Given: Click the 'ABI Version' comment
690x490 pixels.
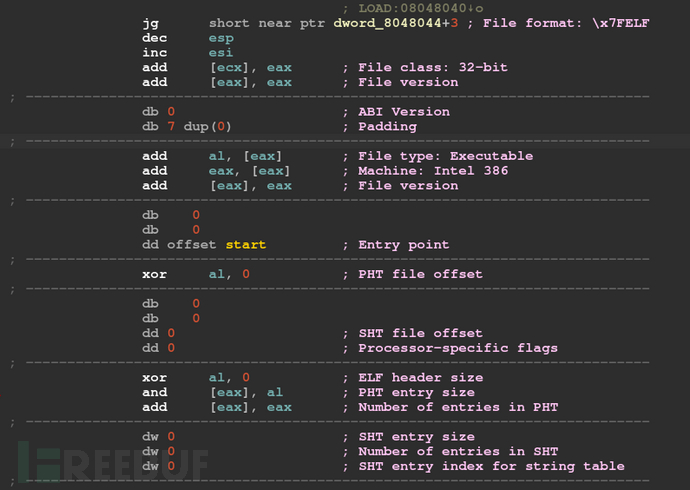Looking at the screenshot, I should (404, 112).
